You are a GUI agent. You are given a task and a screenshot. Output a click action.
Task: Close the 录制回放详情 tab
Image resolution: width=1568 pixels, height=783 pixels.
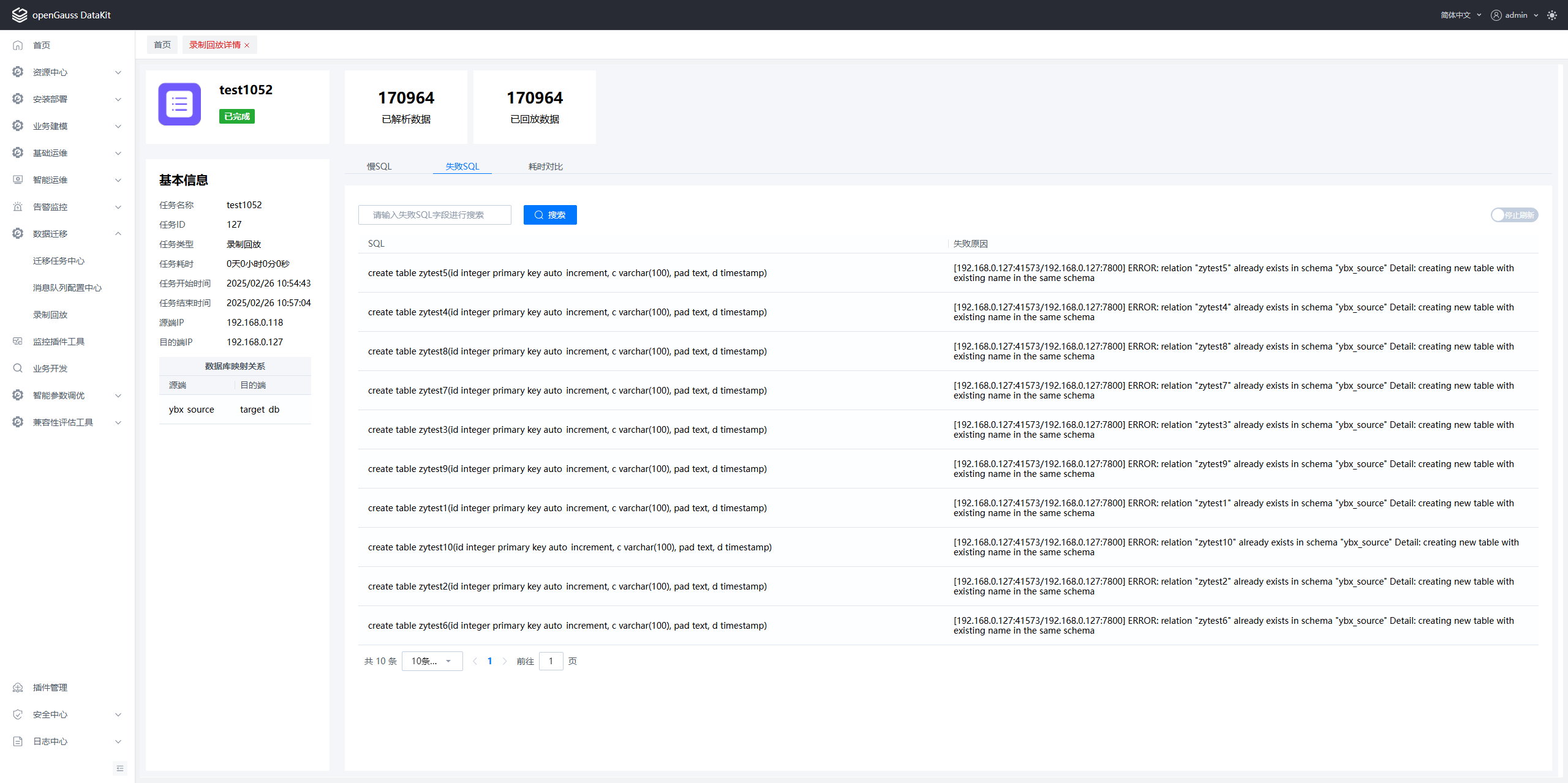coord(247,45)
